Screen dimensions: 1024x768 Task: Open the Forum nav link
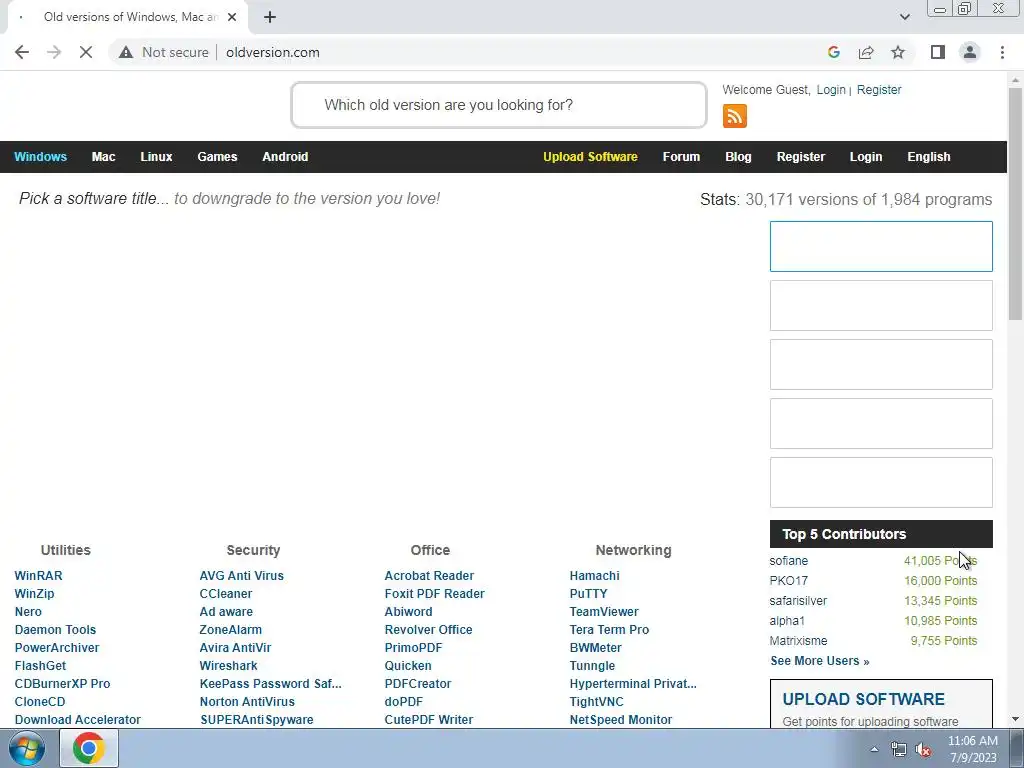click(x=681, y=157)
